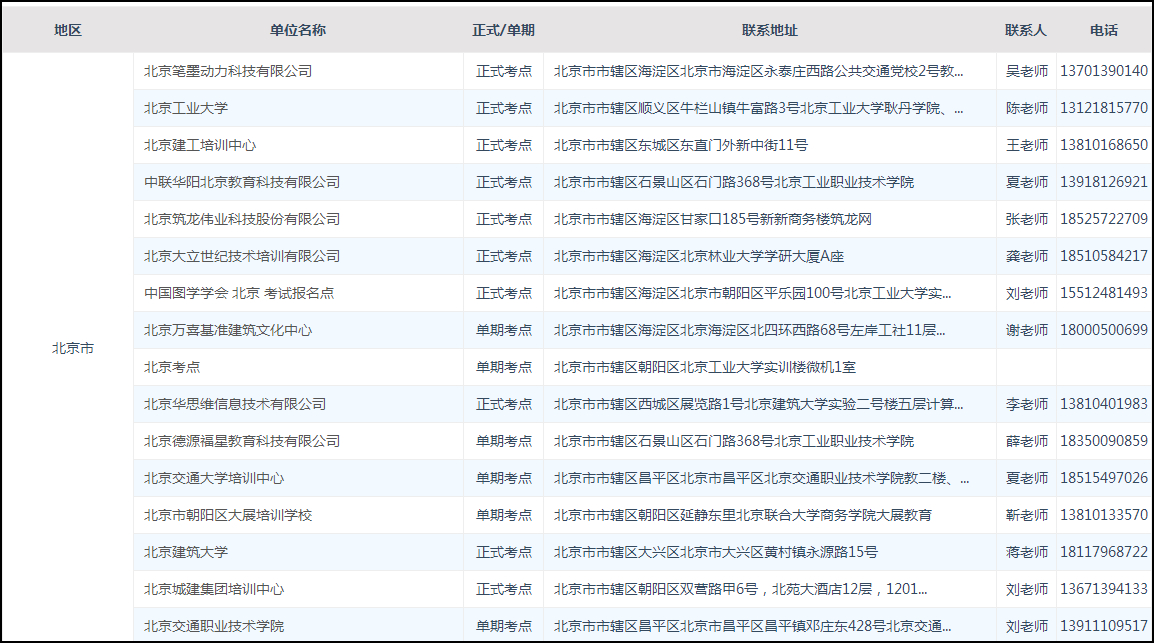
Task: Click phone number 13810133570
Action: pyautogui.click(x=1104, y=515)
